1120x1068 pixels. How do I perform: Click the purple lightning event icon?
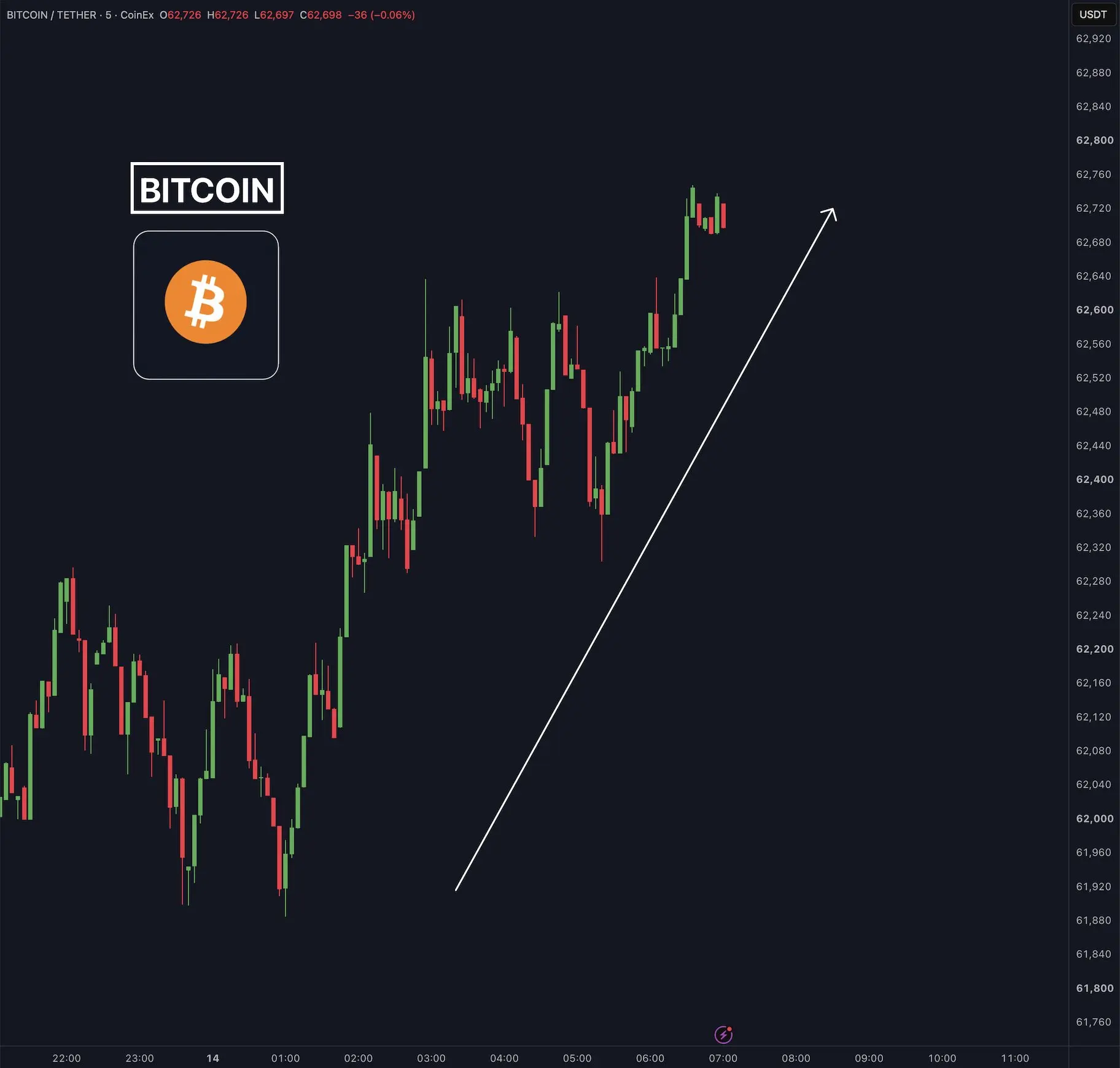click(724, 1034)
